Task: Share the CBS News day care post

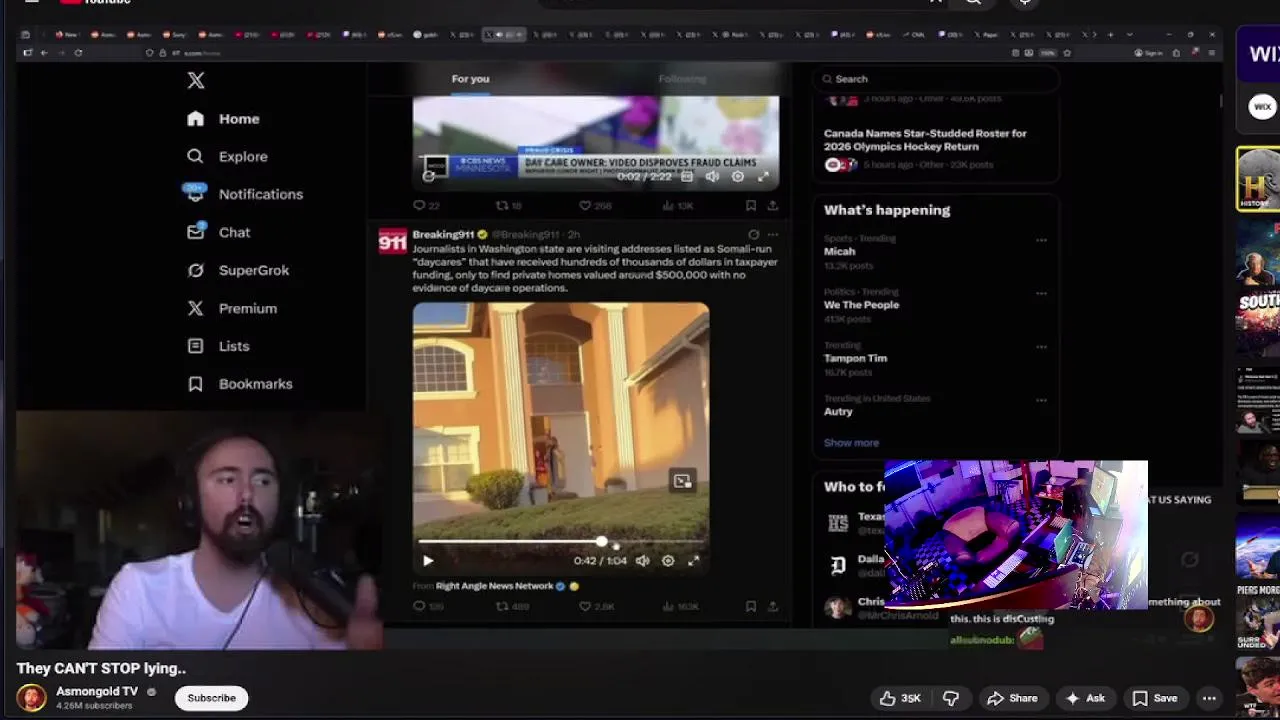Action: coord(772,205)
